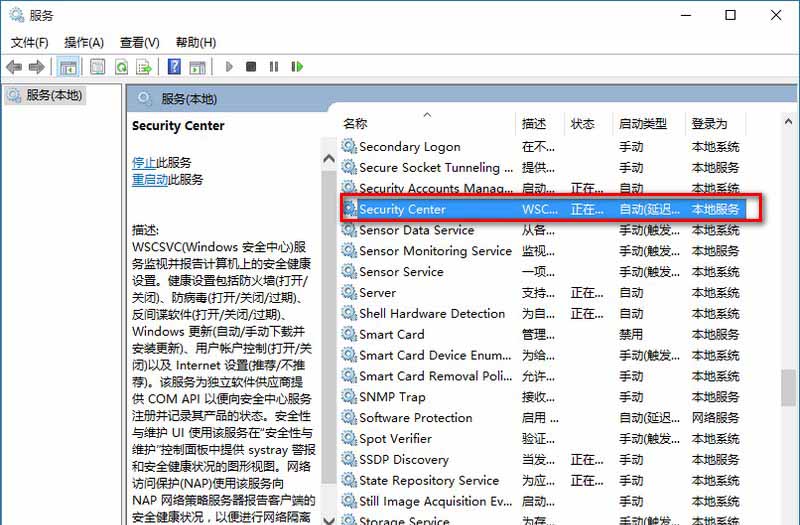
Task: Click the Refresh toolbar icon
Action: point(121,67)
